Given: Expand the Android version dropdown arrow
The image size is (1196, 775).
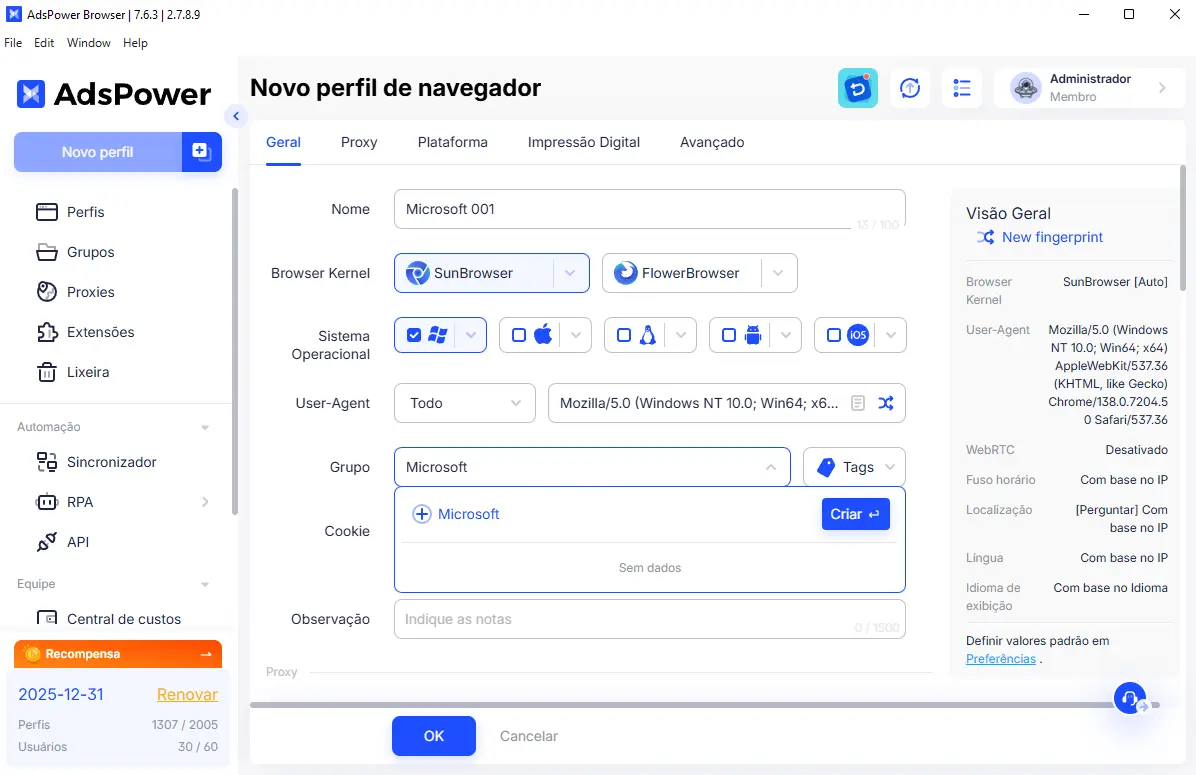Looking at the screenshot, I should pos(786,335).
